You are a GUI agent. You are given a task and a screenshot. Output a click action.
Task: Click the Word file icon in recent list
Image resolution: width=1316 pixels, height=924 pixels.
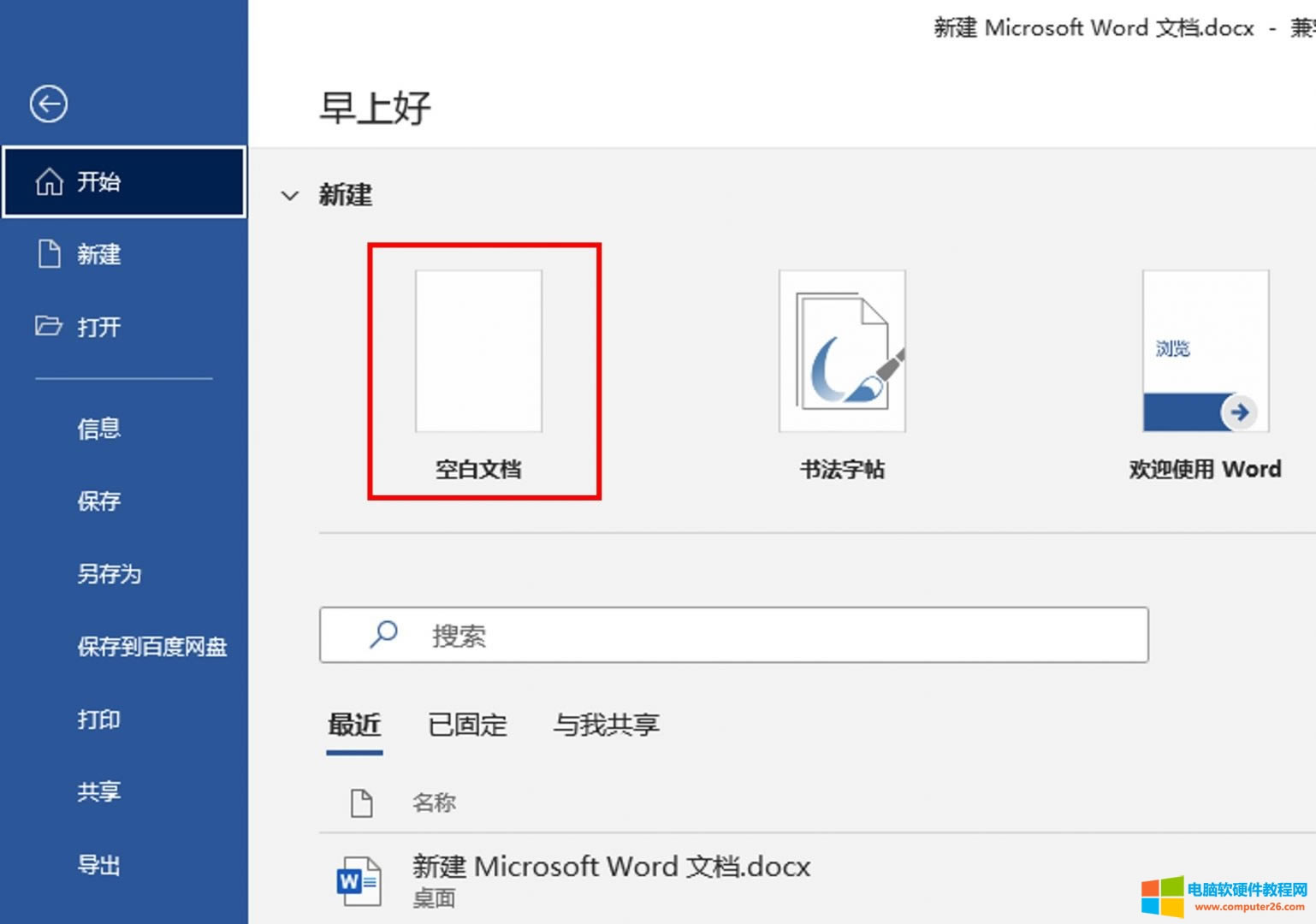click(x=359, y=881)
